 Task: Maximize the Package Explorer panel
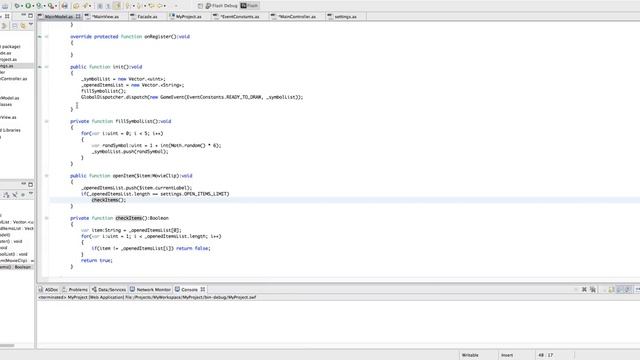31,16
